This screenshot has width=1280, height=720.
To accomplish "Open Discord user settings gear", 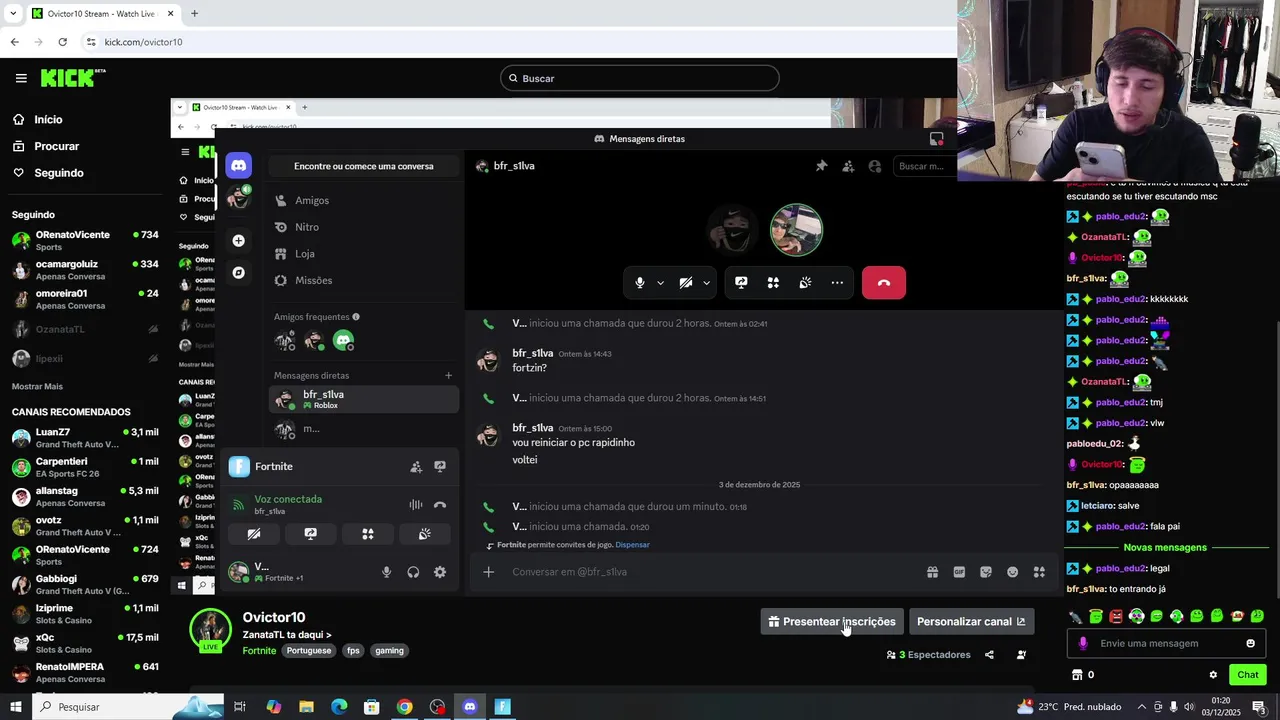I will (440, 572).
